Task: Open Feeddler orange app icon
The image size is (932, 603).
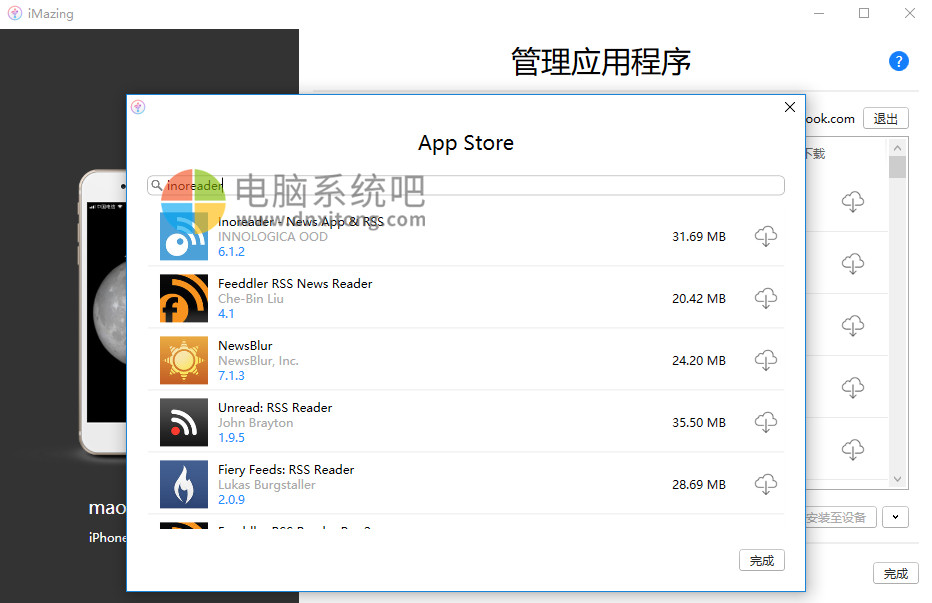Action: (184, 298)
